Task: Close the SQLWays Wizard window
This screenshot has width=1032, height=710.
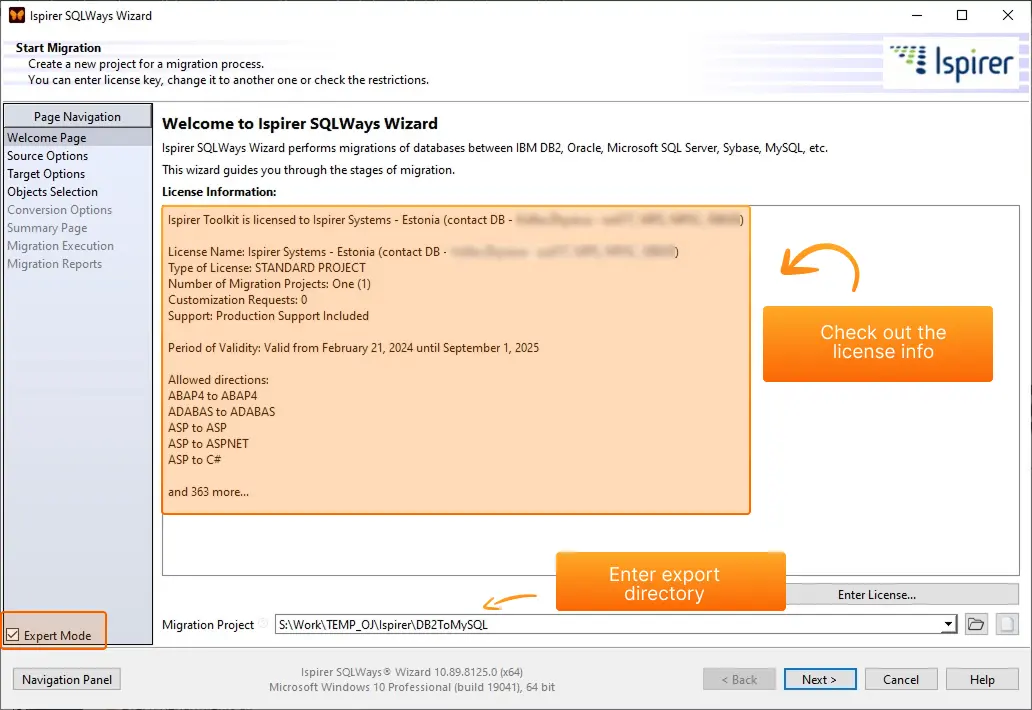Action: pyautogui.click(x=1008, y=15)
